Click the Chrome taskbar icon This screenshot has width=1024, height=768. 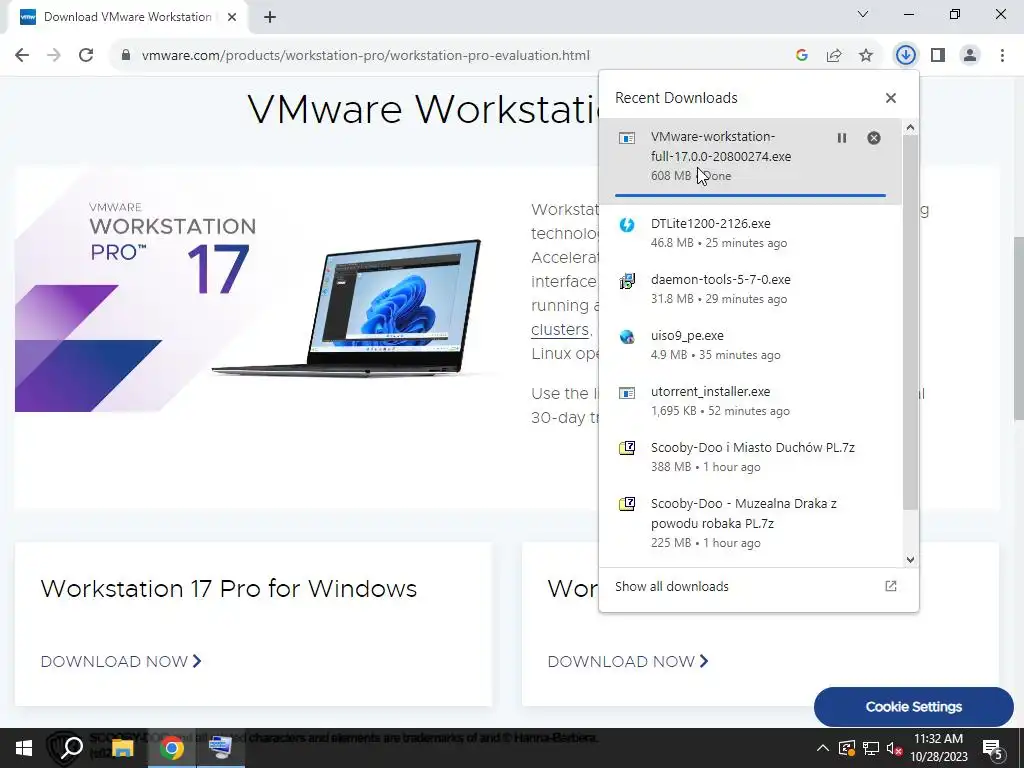(172, 748)
